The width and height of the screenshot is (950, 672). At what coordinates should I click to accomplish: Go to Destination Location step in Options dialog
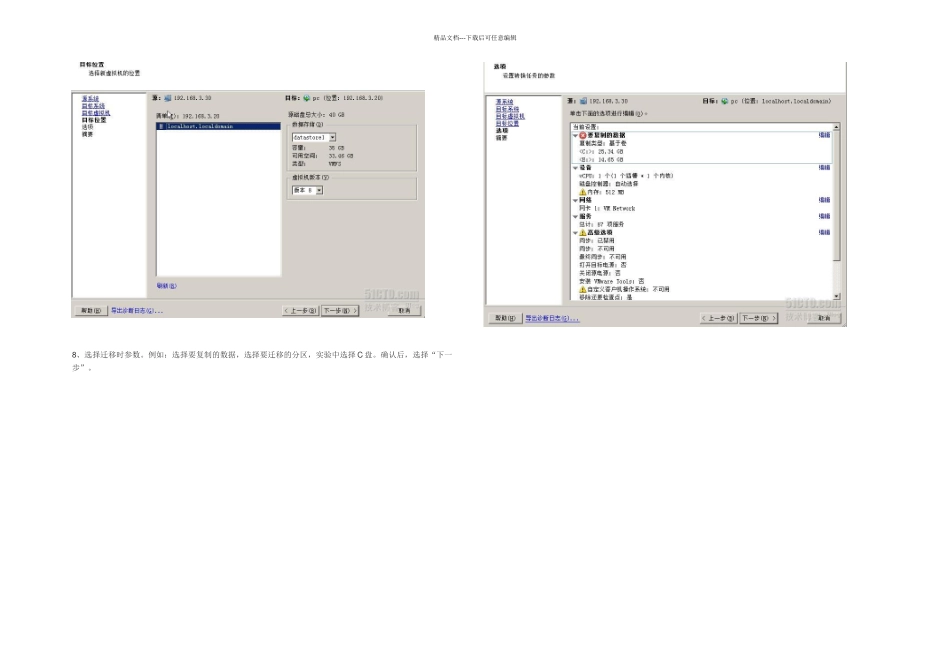pos(508,124)
